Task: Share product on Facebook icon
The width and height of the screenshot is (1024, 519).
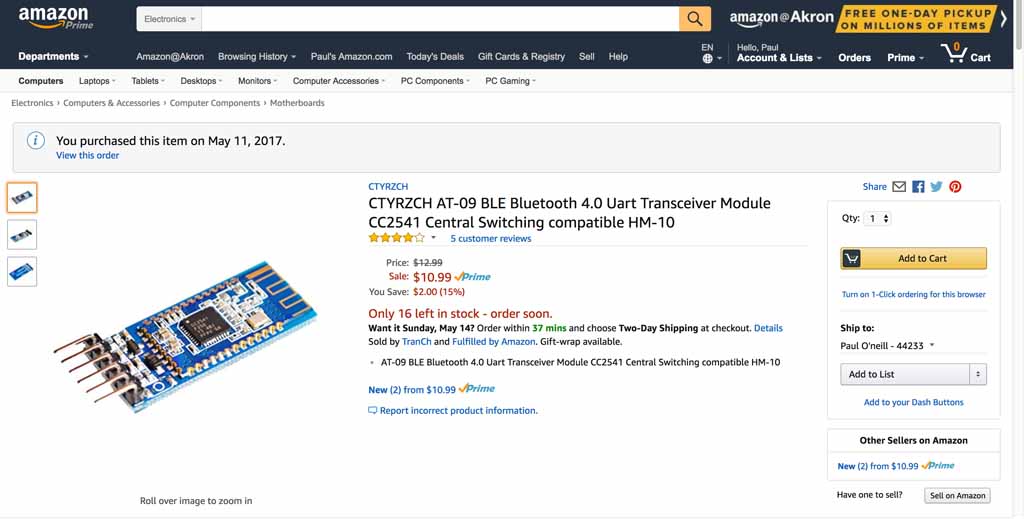Action: (x=918, y=187)
